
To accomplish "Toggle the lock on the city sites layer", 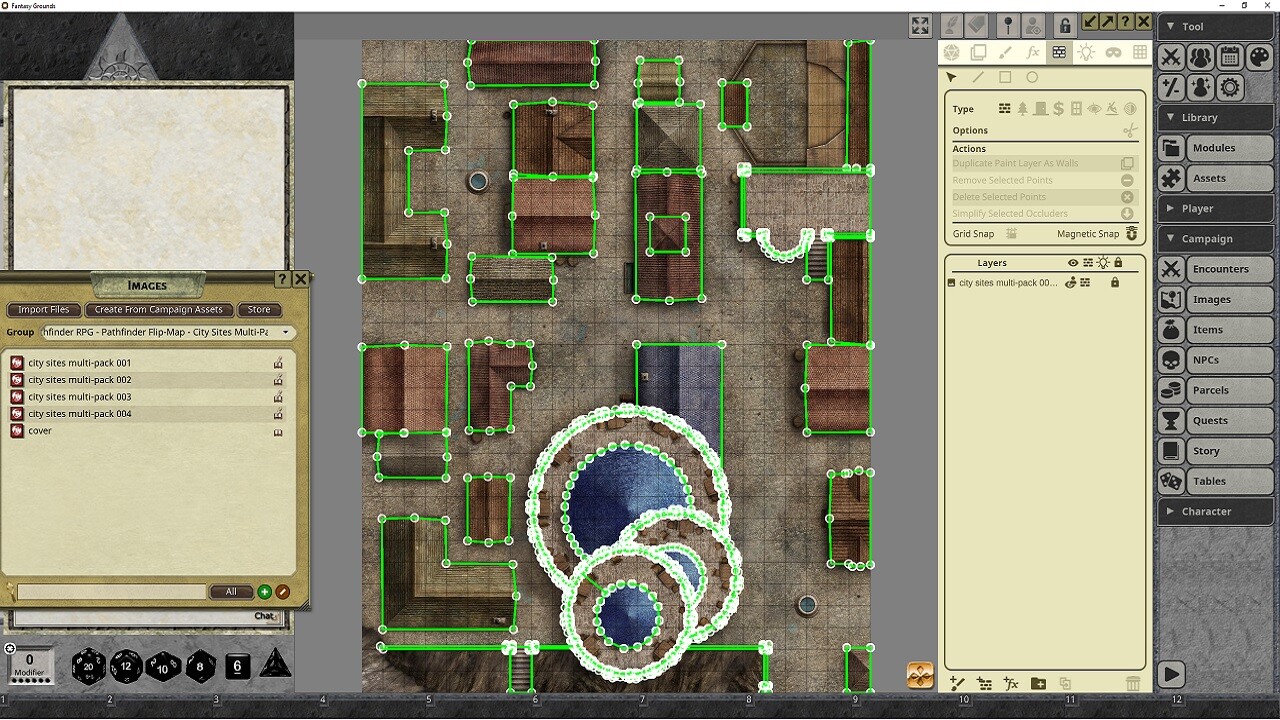I will click(x=1115, y=283).
